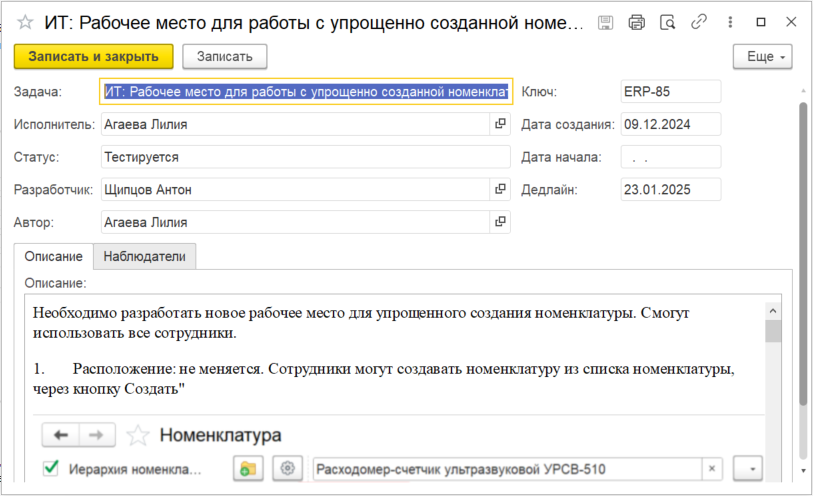Click the Номенклатура heading in embedded image
Image resolution: width=813 pixels, height=496 pixels.
(x=220, y=435)
